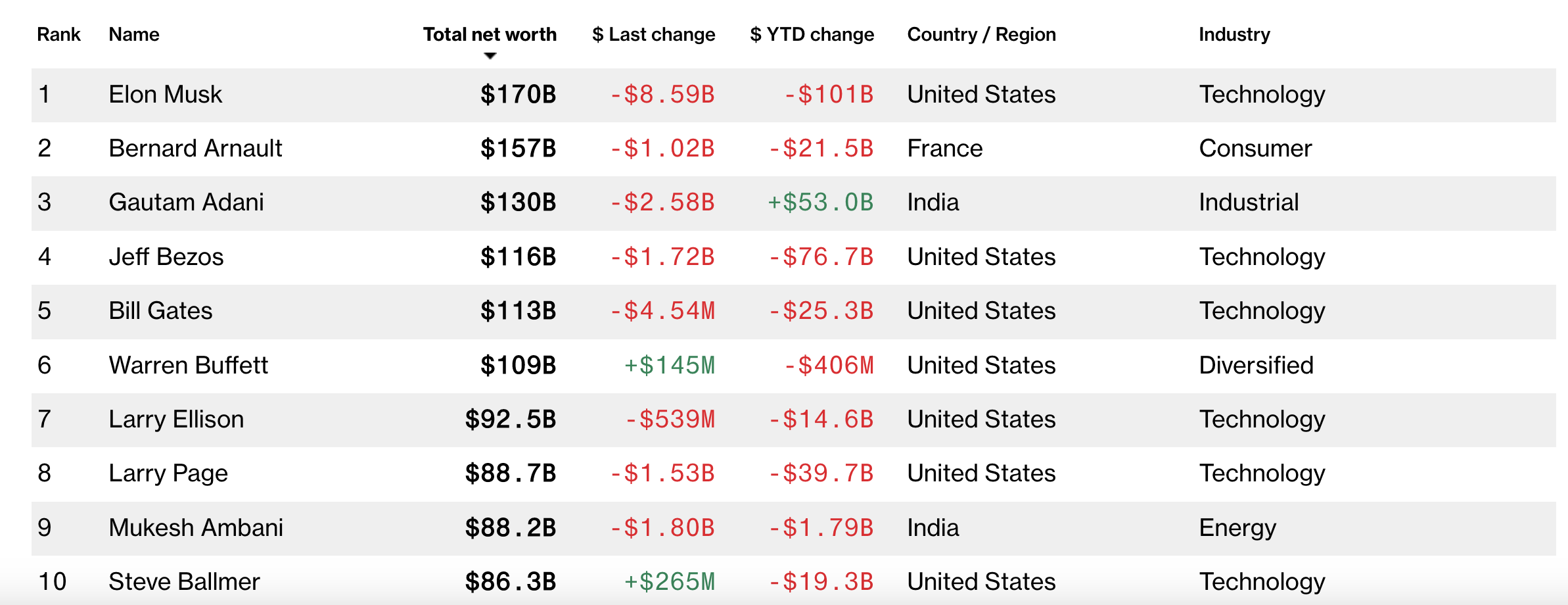The width and height of the screenshot is (1568, 605).
Task: Click Larry Ellison's name
Action: (x=176, y=420)
